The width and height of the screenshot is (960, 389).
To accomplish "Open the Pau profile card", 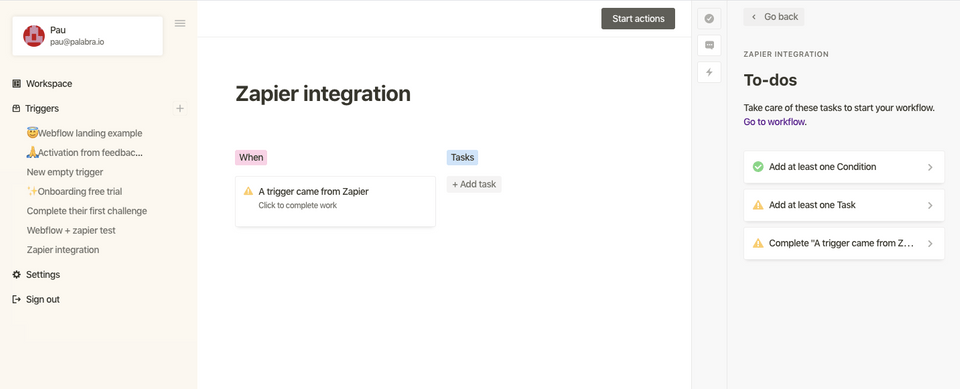I will coord(88,36).
